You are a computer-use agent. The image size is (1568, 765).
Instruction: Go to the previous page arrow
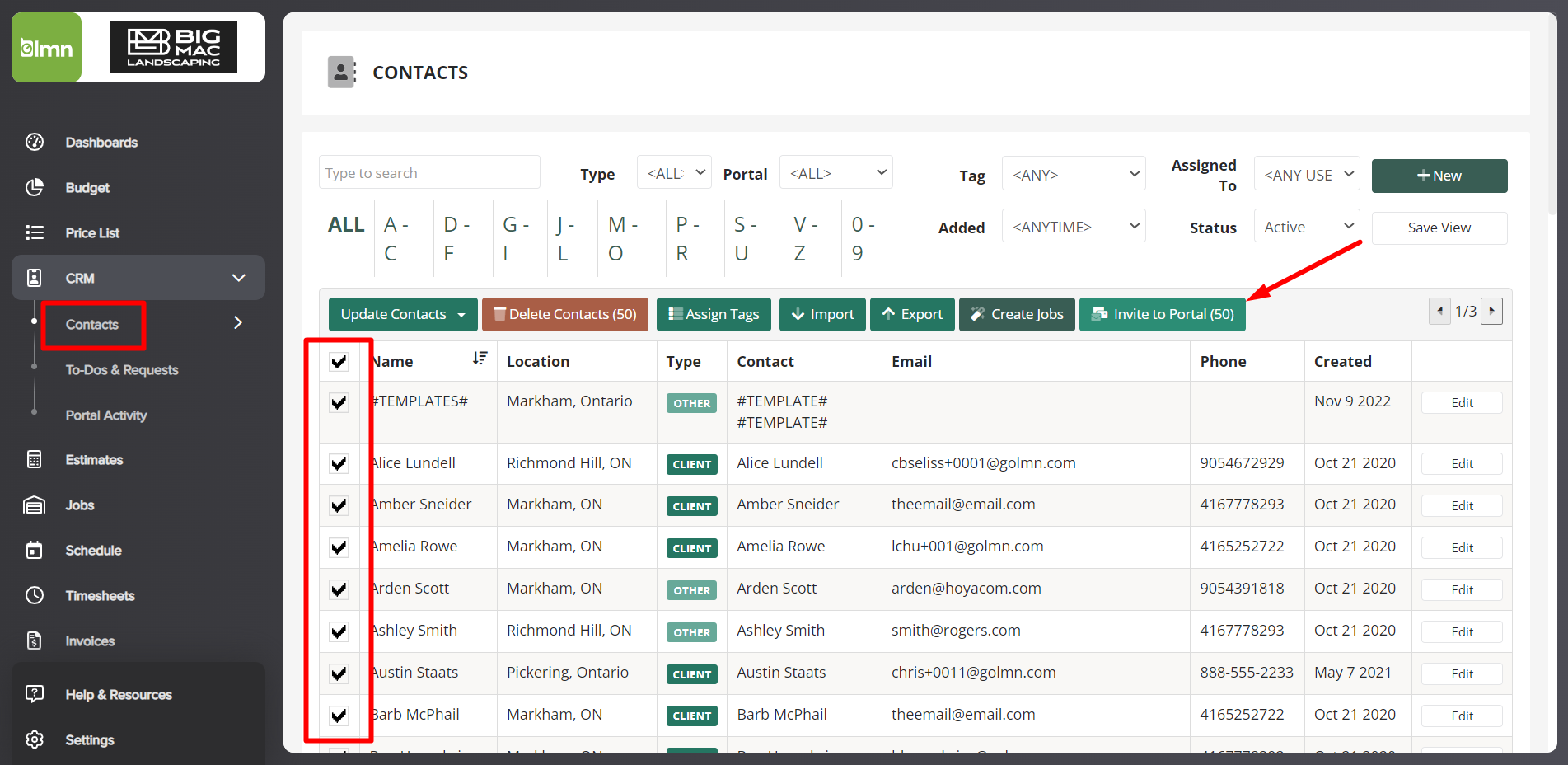click(1439, 311)
